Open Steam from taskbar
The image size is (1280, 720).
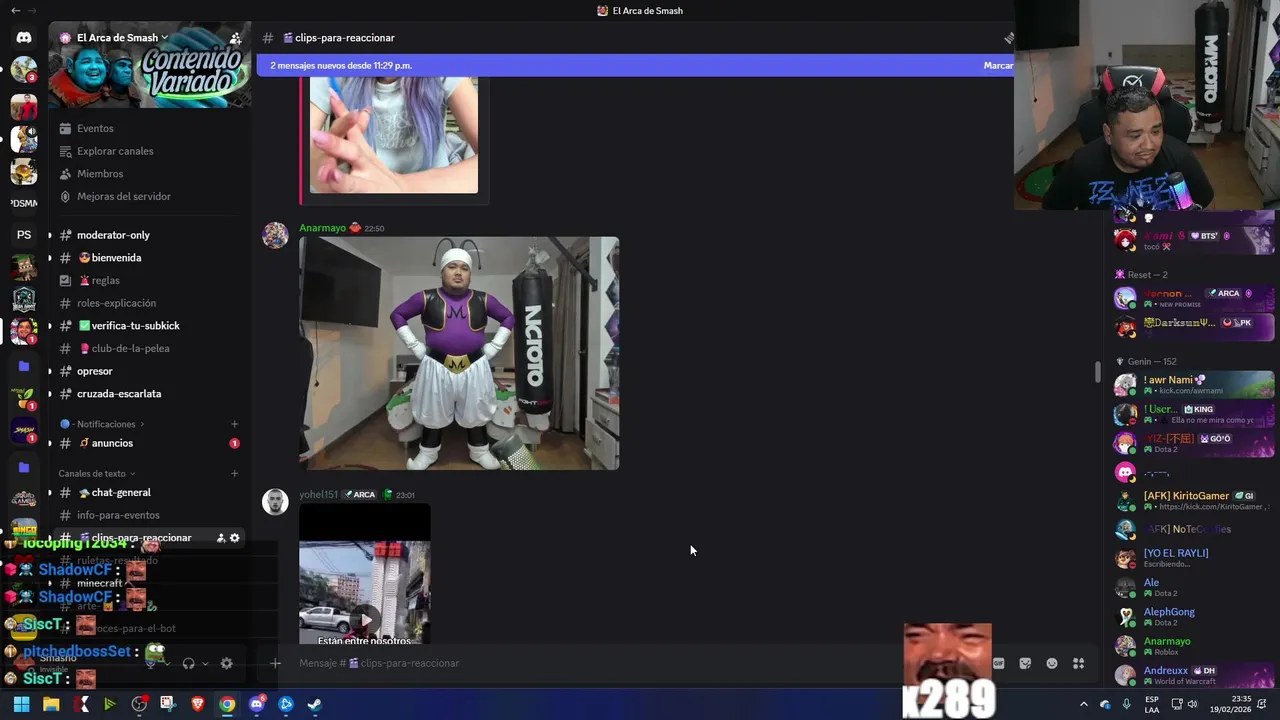tap(314, 704)
